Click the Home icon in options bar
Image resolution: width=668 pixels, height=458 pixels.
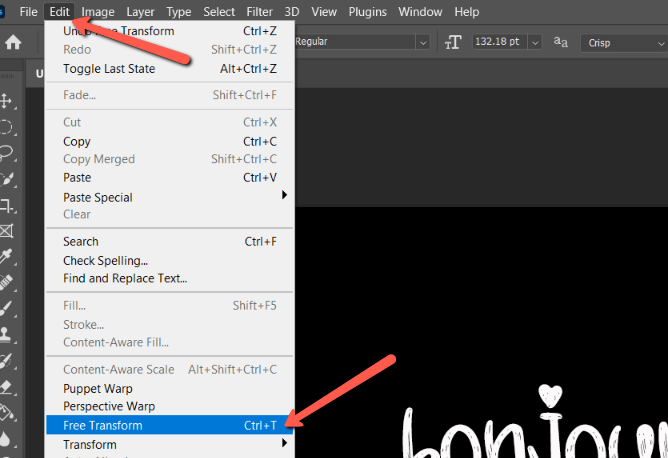[x=13, y=42]
